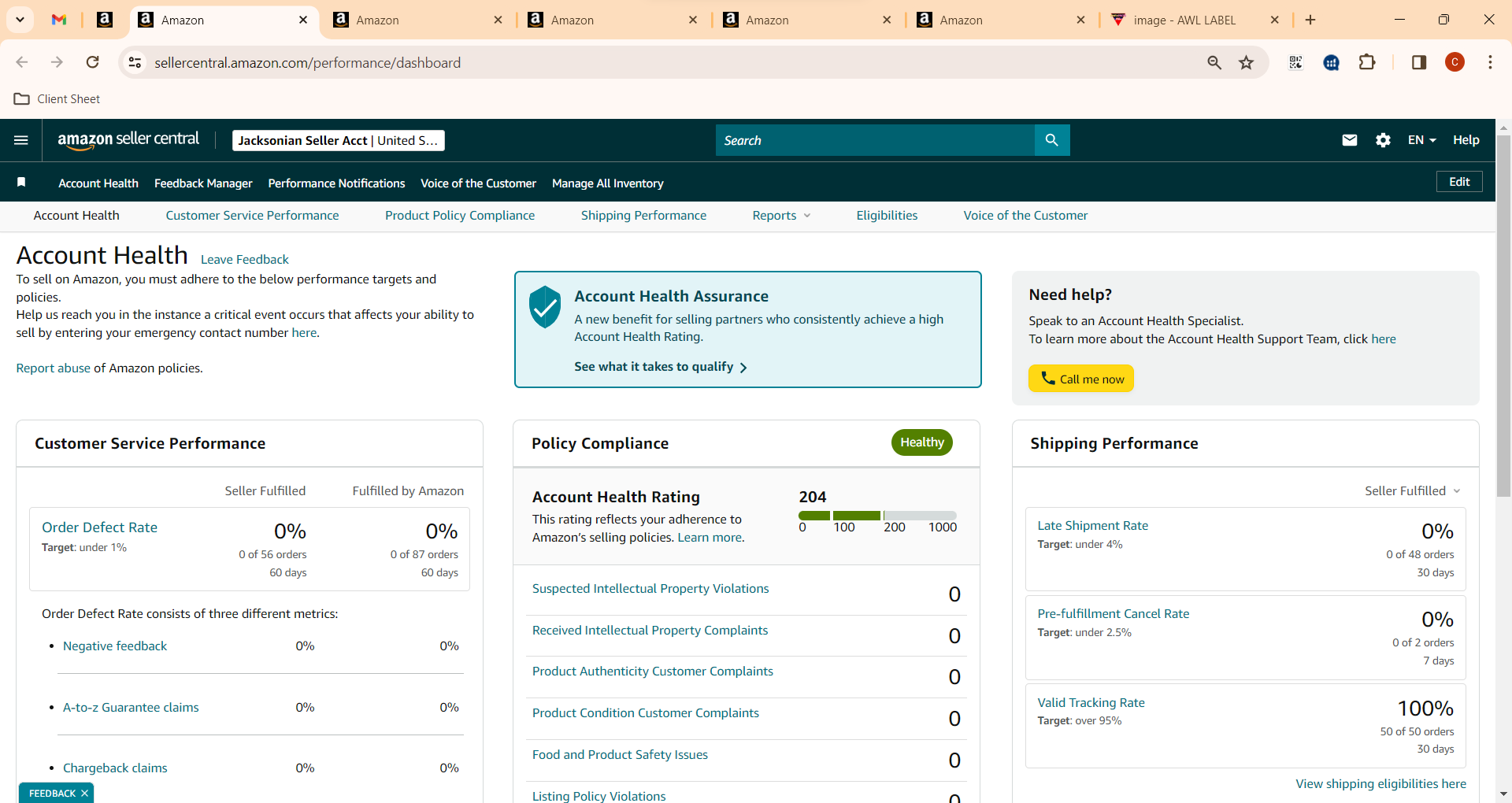Bookmark this page with the star icon
The width and height of the screenshot is (1512, 803).
(1246, 62)
